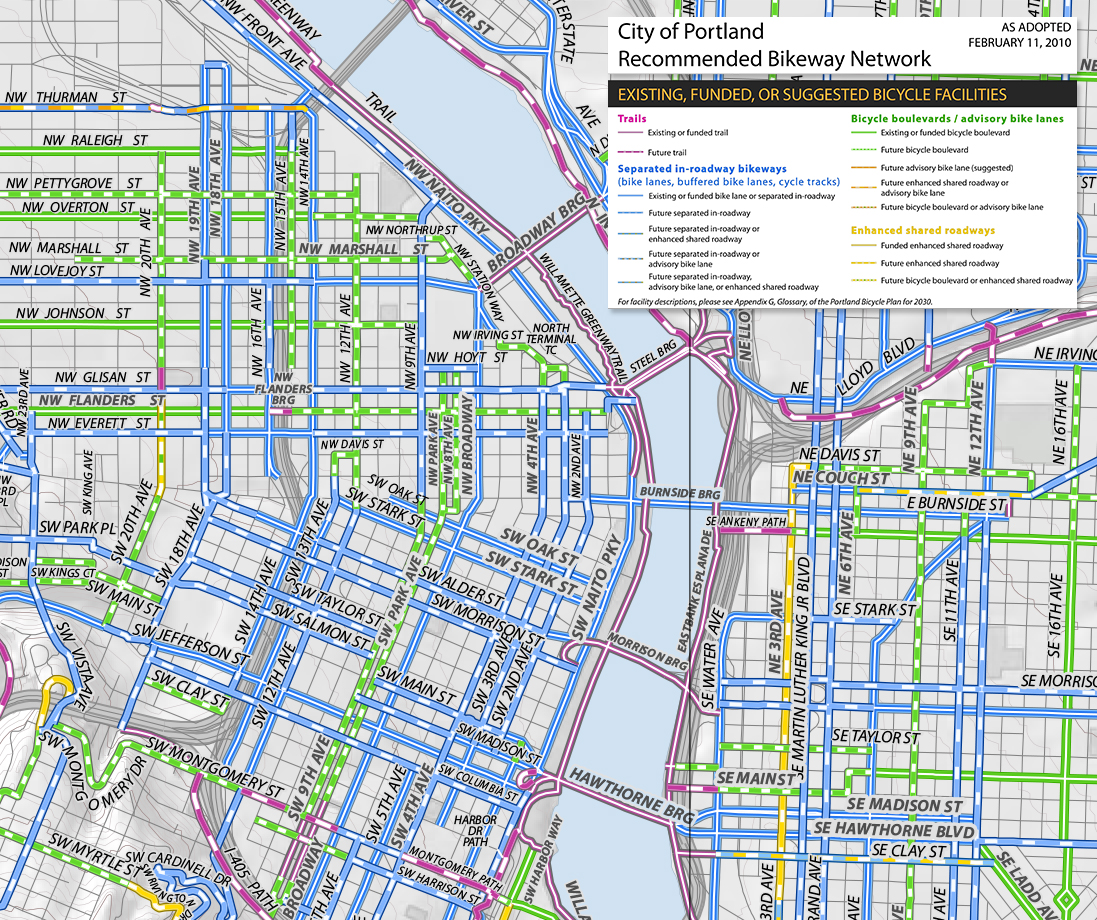Click the 'NW HOYT ST' street label
The height and width of the screenshot is (920, 1097).
tap(467, 357)
